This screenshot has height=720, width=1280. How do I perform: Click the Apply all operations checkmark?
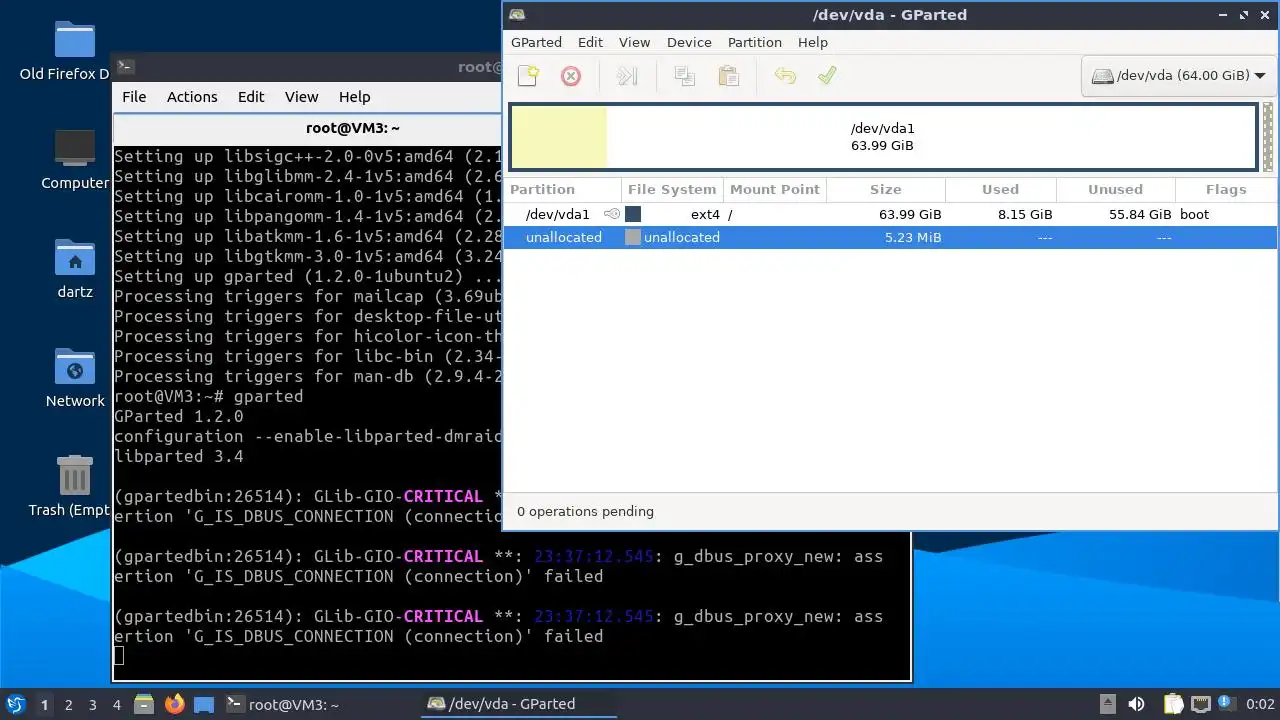(x=827, y=76)
